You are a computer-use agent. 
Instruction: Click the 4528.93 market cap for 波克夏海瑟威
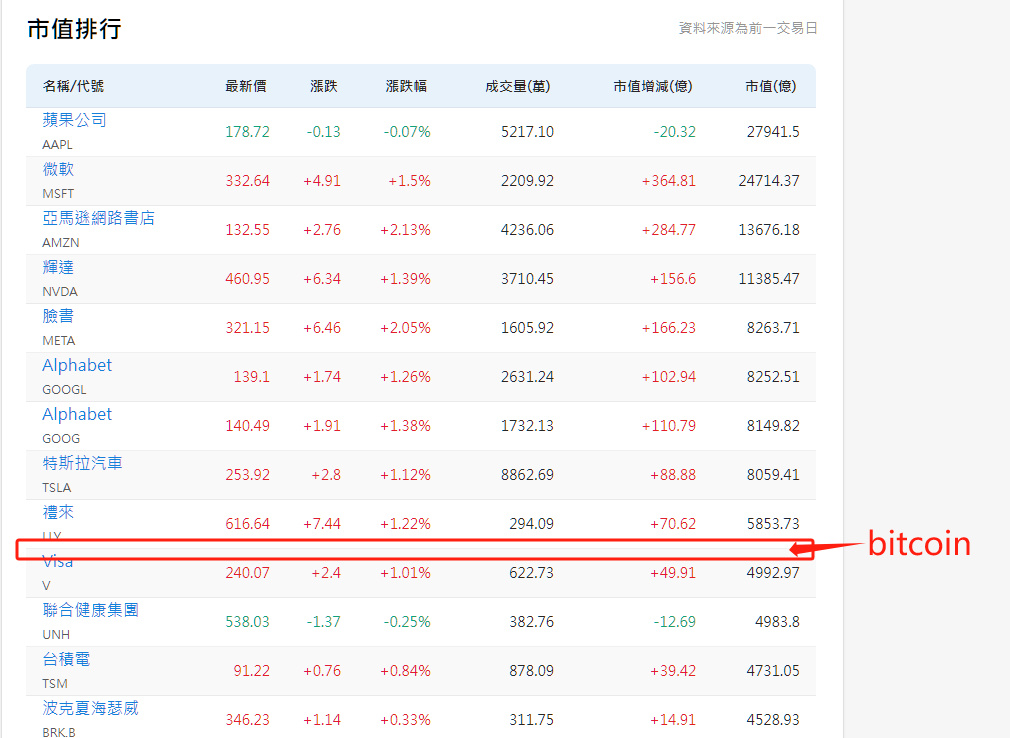click(x=773, y=719)
